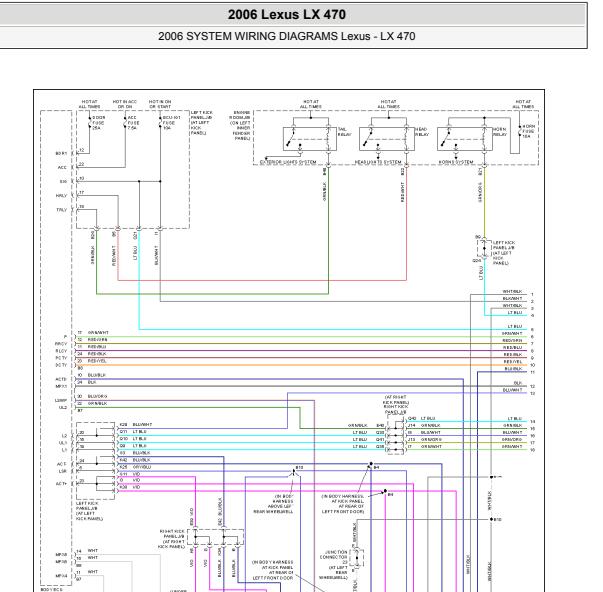Click the UL2 terminal label
This screenshot has width=603, height=592.
click(63, 407)
